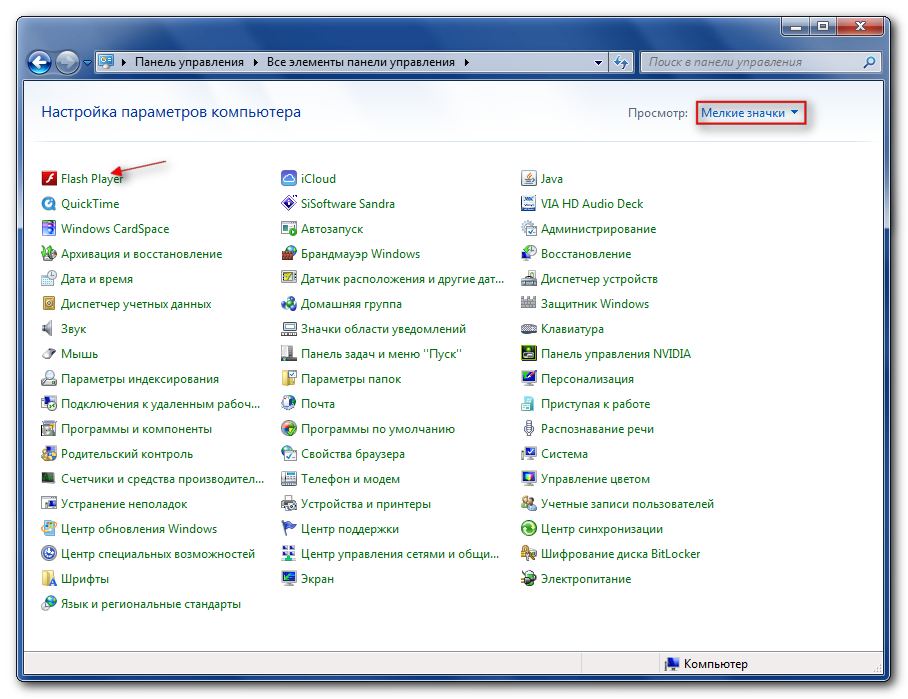Open Центр обновления Windows link
908x699 pixels.
139,529
